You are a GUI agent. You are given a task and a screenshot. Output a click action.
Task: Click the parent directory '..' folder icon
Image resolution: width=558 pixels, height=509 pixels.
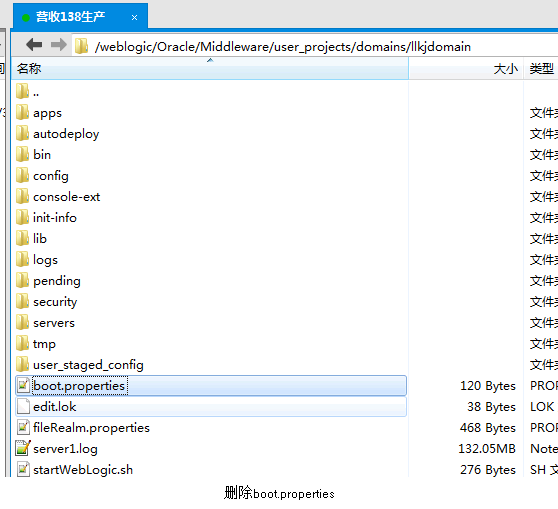[x=22, y=92]
